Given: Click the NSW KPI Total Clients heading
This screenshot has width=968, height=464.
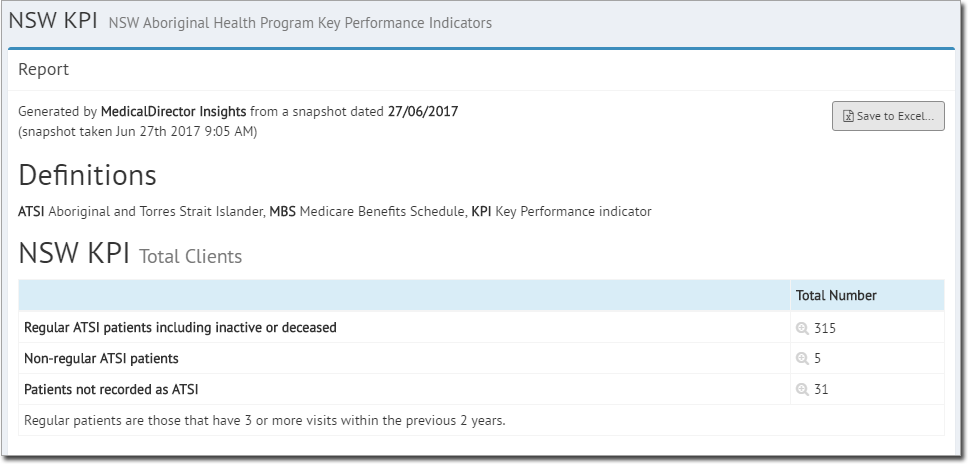Looking at the screenshot, I should pos(130,254).
